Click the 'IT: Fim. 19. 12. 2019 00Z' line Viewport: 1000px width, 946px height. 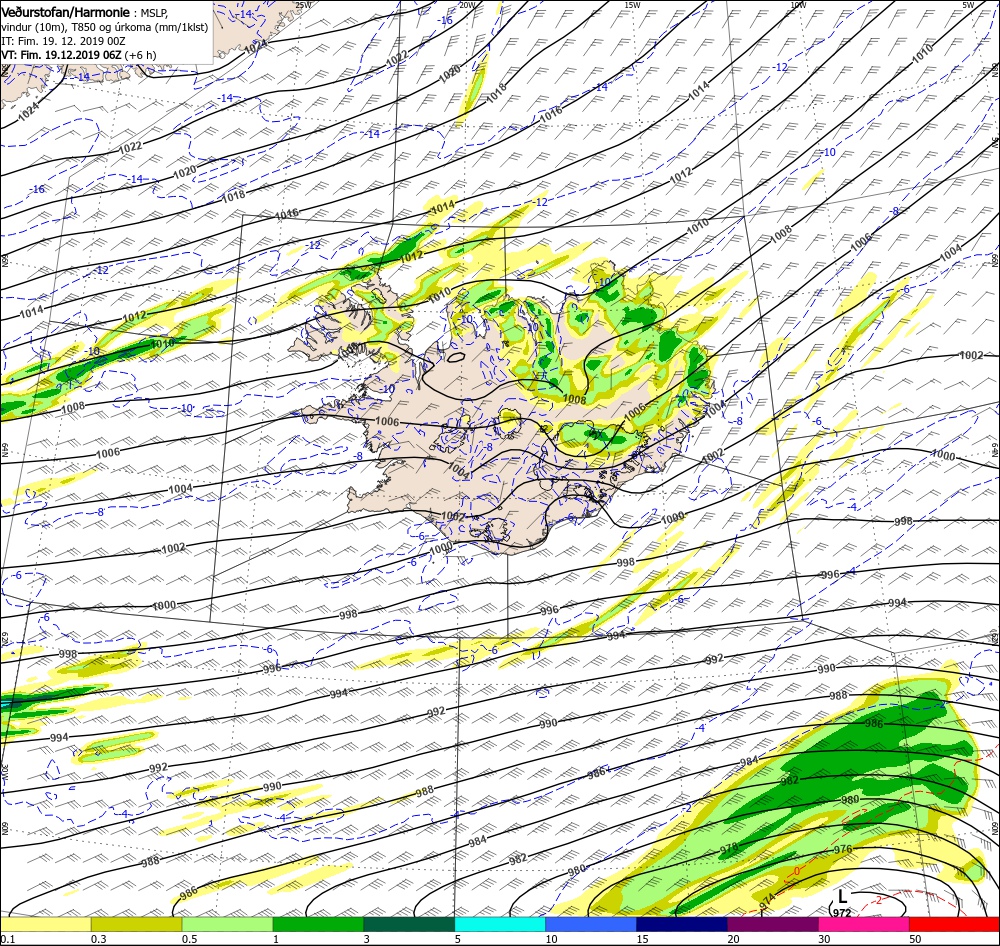(x=63, y=41)
